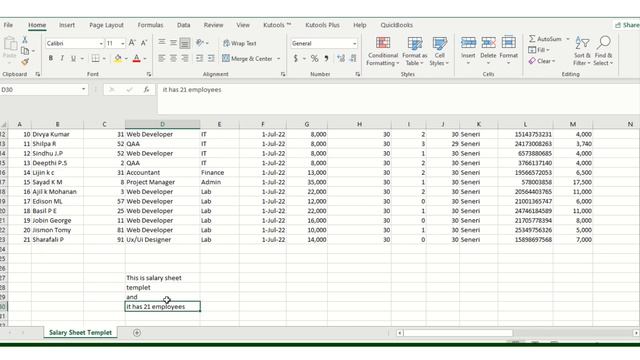Open the font size dropdown
Image resolution: width=640 pixels, height=360 pixels.
pos(122,43)
